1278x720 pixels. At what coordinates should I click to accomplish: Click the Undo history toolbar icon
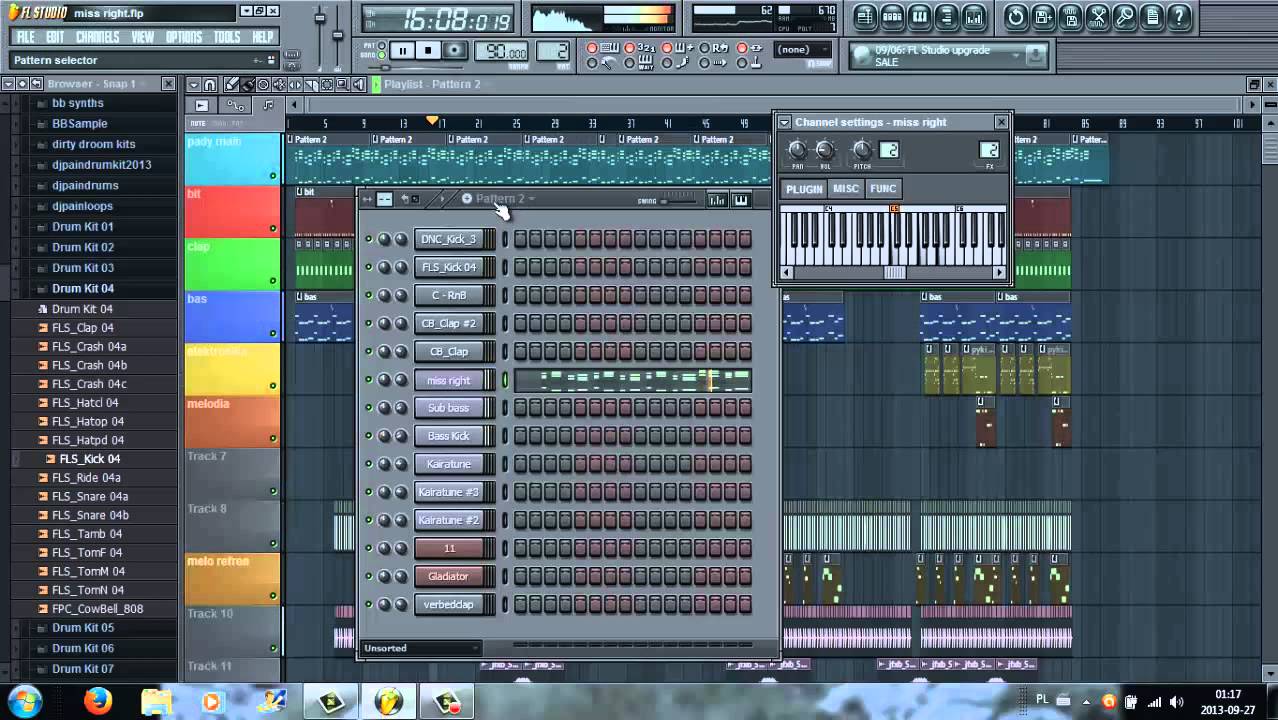1016,16
